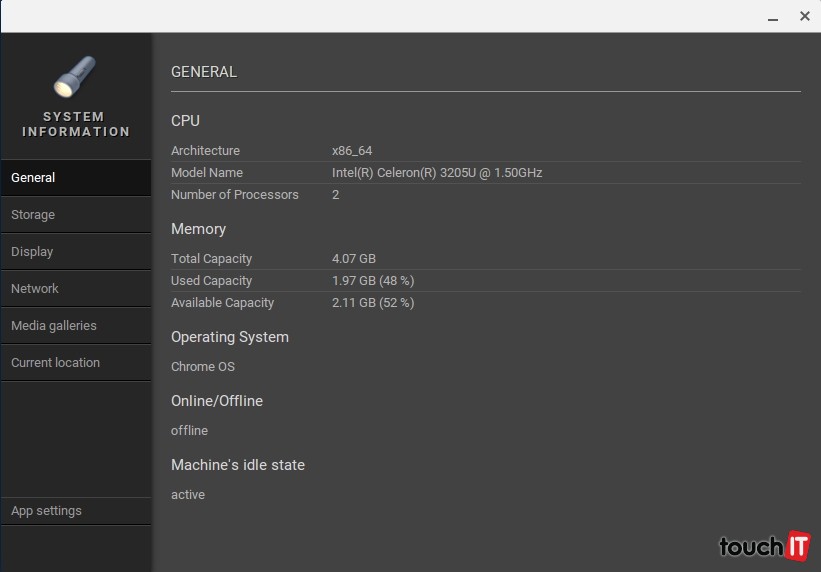Open App settings in the sidebar
Screen dimensions: 821x572
pos(76,511)
